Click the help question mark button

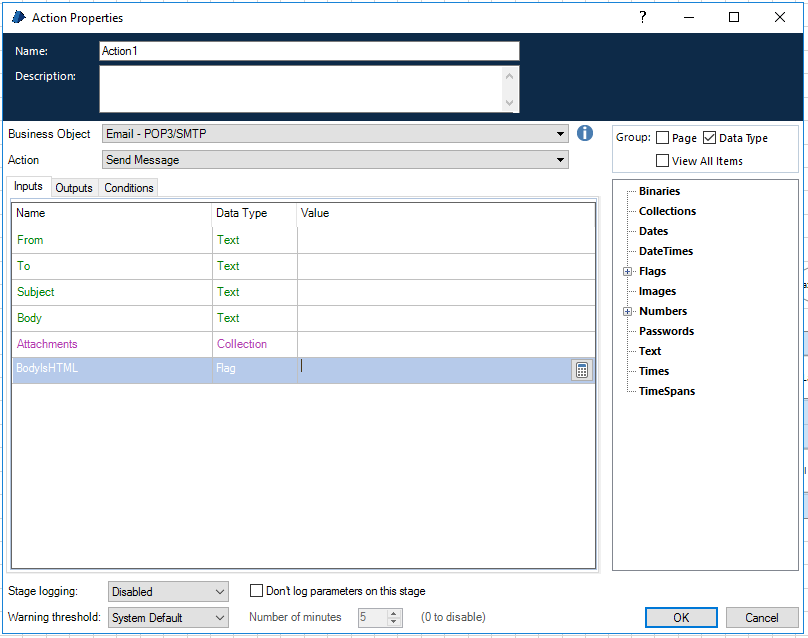(643, 18)
